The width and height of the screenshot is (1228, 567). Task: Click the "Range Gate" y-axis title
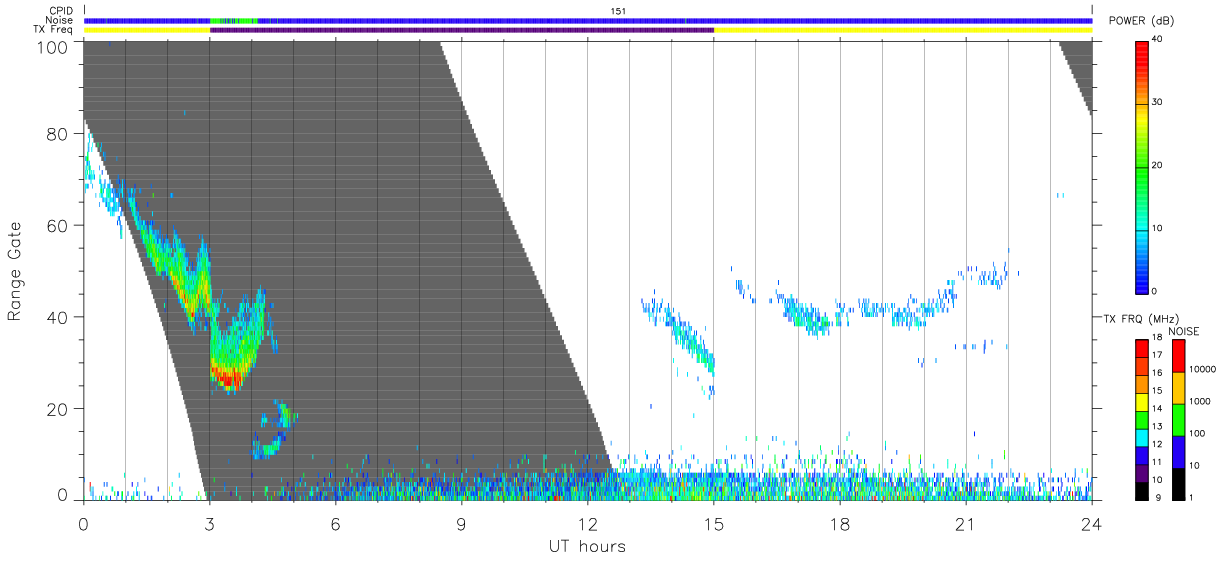point(15,271)
